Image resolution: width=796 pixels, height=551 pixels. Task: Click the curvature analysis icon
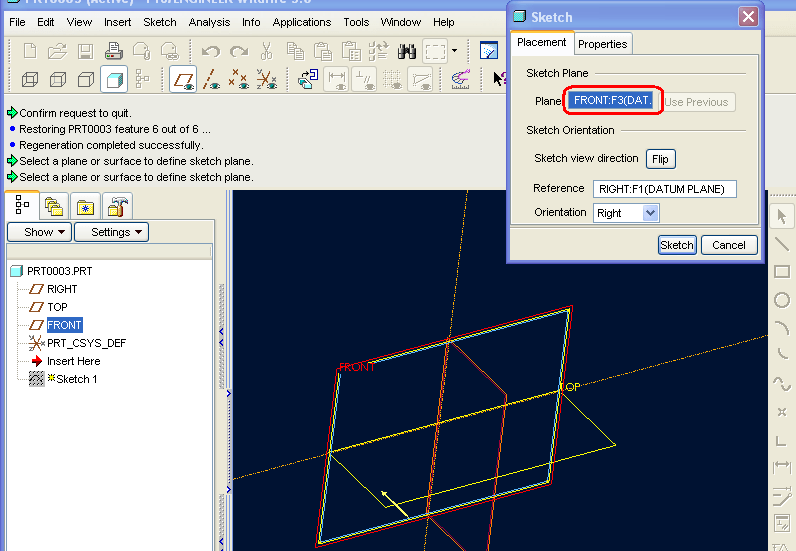coord(461,80)
